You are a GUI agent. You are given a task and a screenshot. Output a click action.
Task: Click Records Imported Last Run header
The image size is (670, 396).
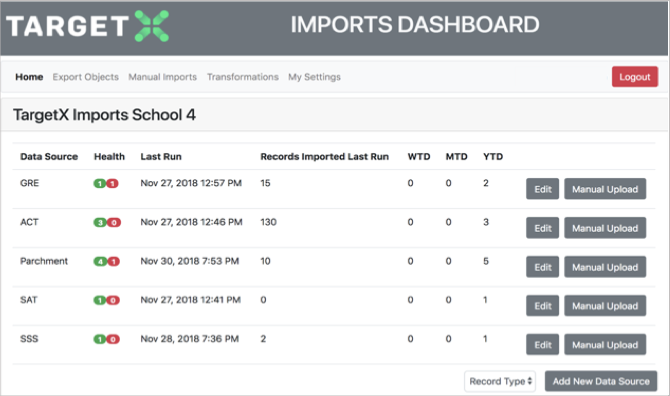(x=325, y=157)
